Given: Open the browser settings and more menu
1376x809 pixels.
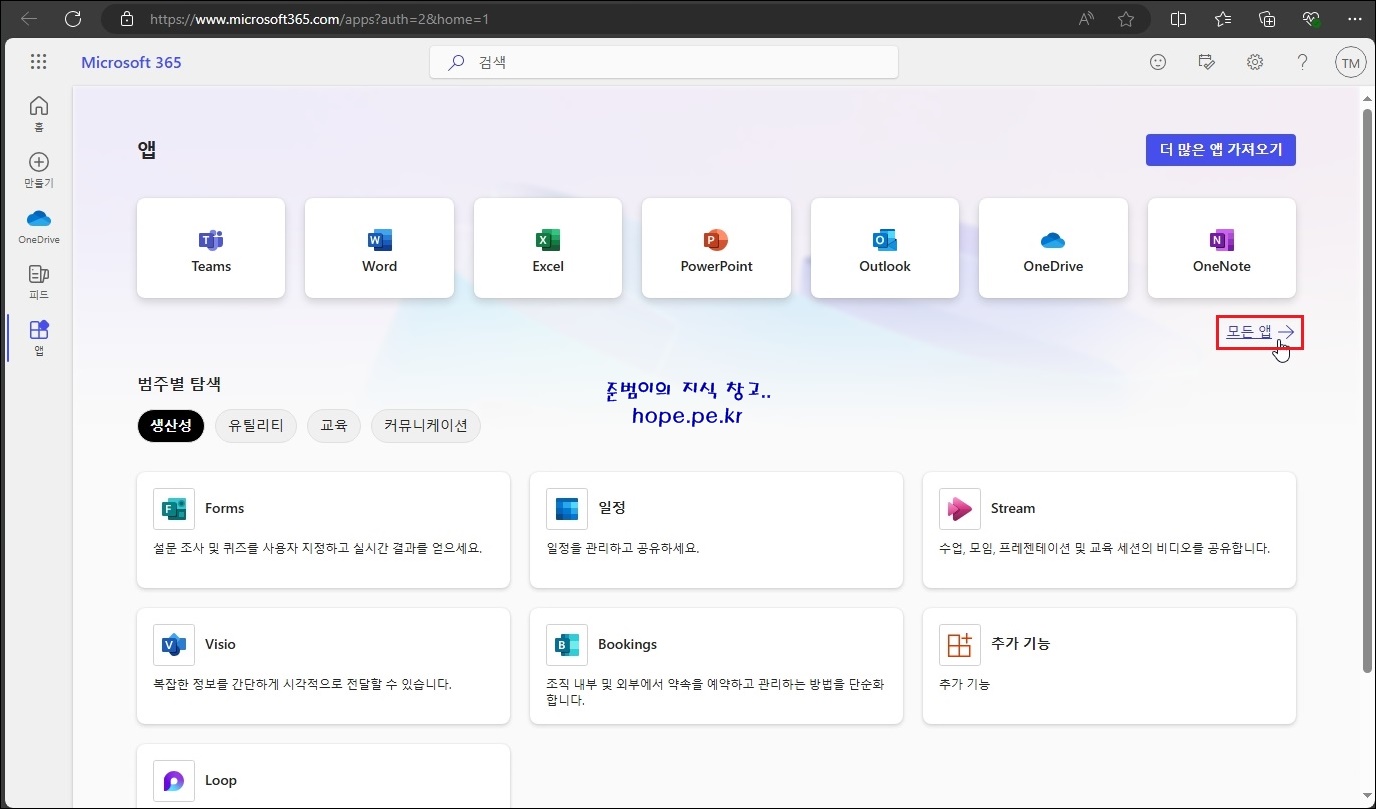Looking at the screenshot, I should 1355,19.
